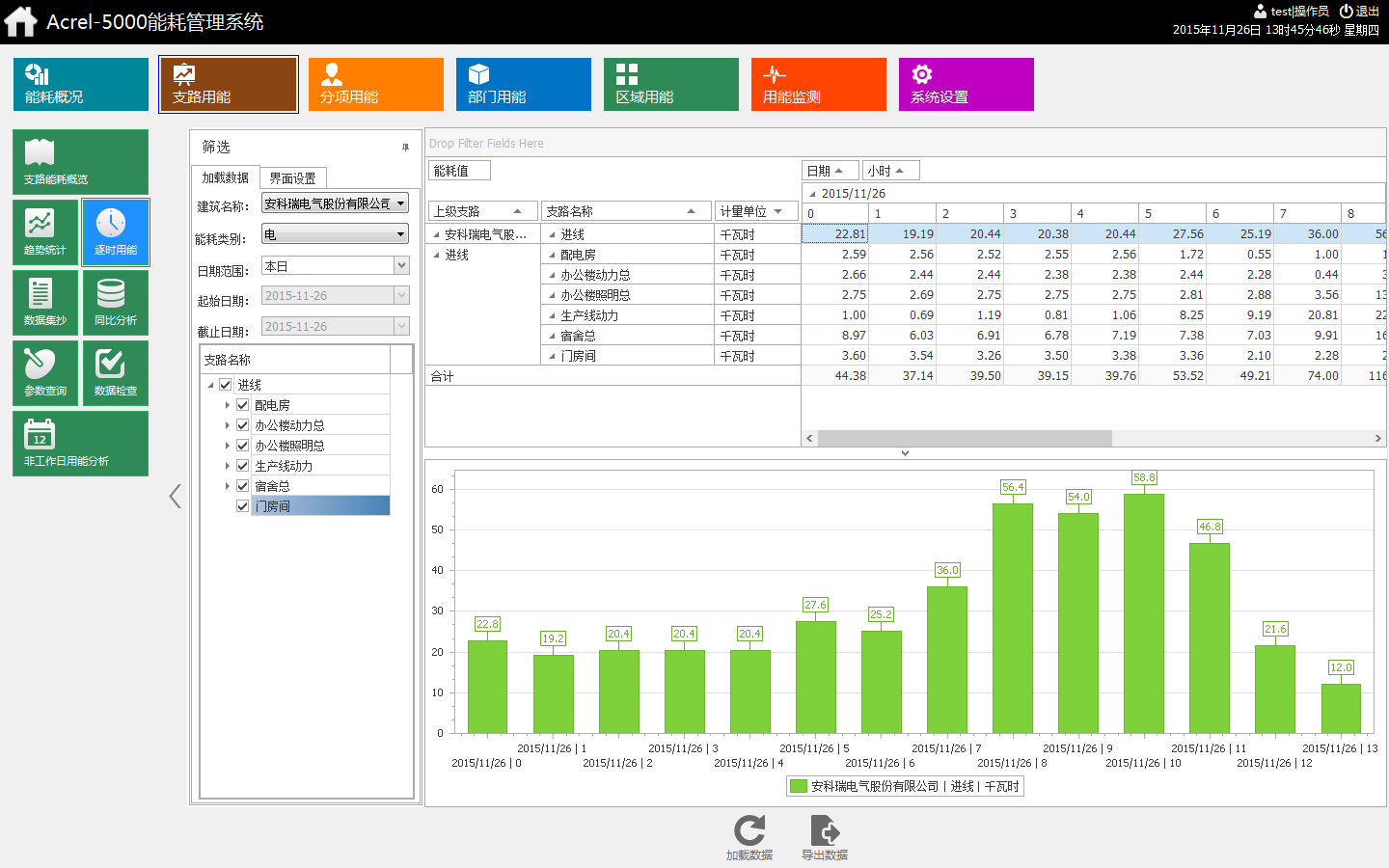Collapse the 安科瑞电气股… row group
Viewport: 1389px width, 868px height.
[436, 234]
